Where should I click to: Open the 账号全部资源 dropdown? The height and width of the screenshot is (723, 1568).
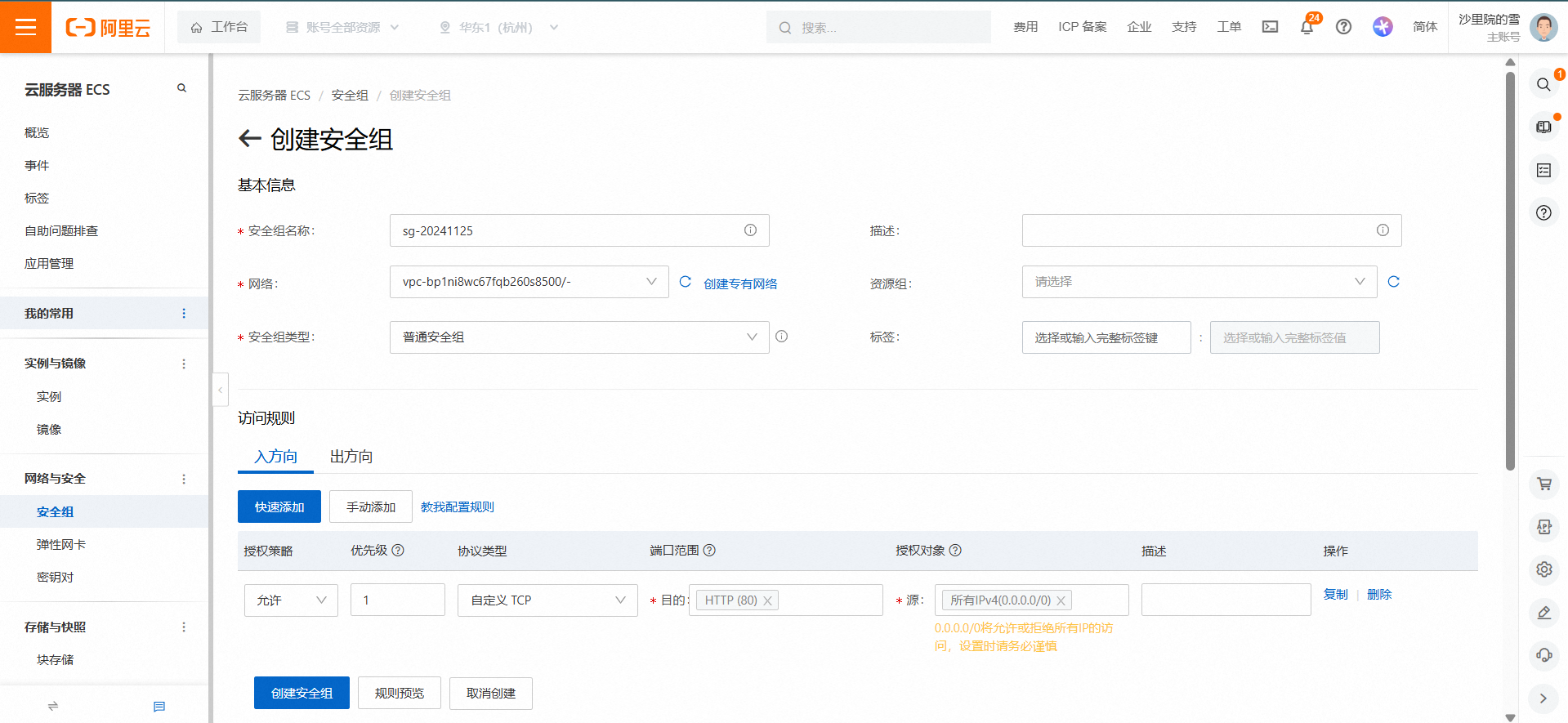click(x=342, y=27)
